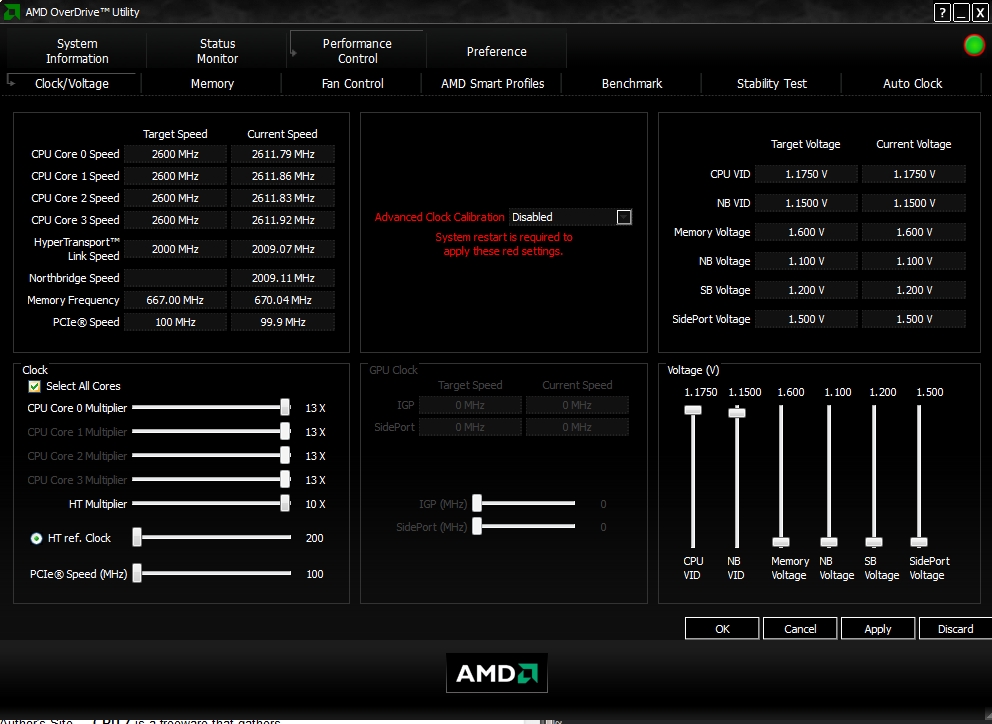Click the SB Voltage slider handle
This screenshot has width=992, height=724.
point(874,542)
